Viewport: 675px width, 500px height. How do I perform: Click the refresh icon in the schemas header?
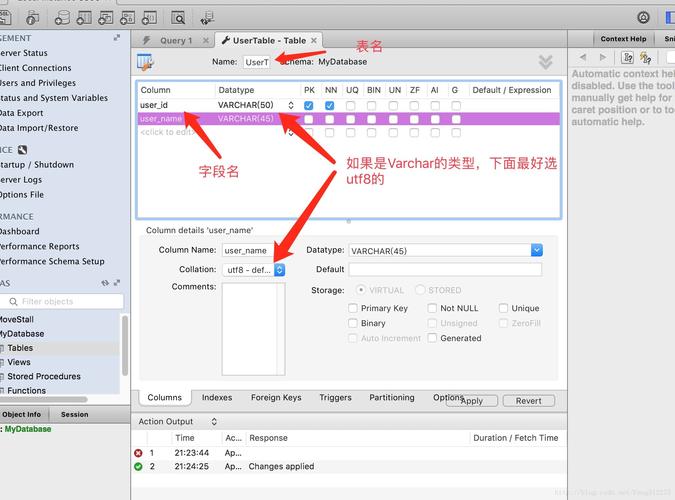[x=105, y=283]
